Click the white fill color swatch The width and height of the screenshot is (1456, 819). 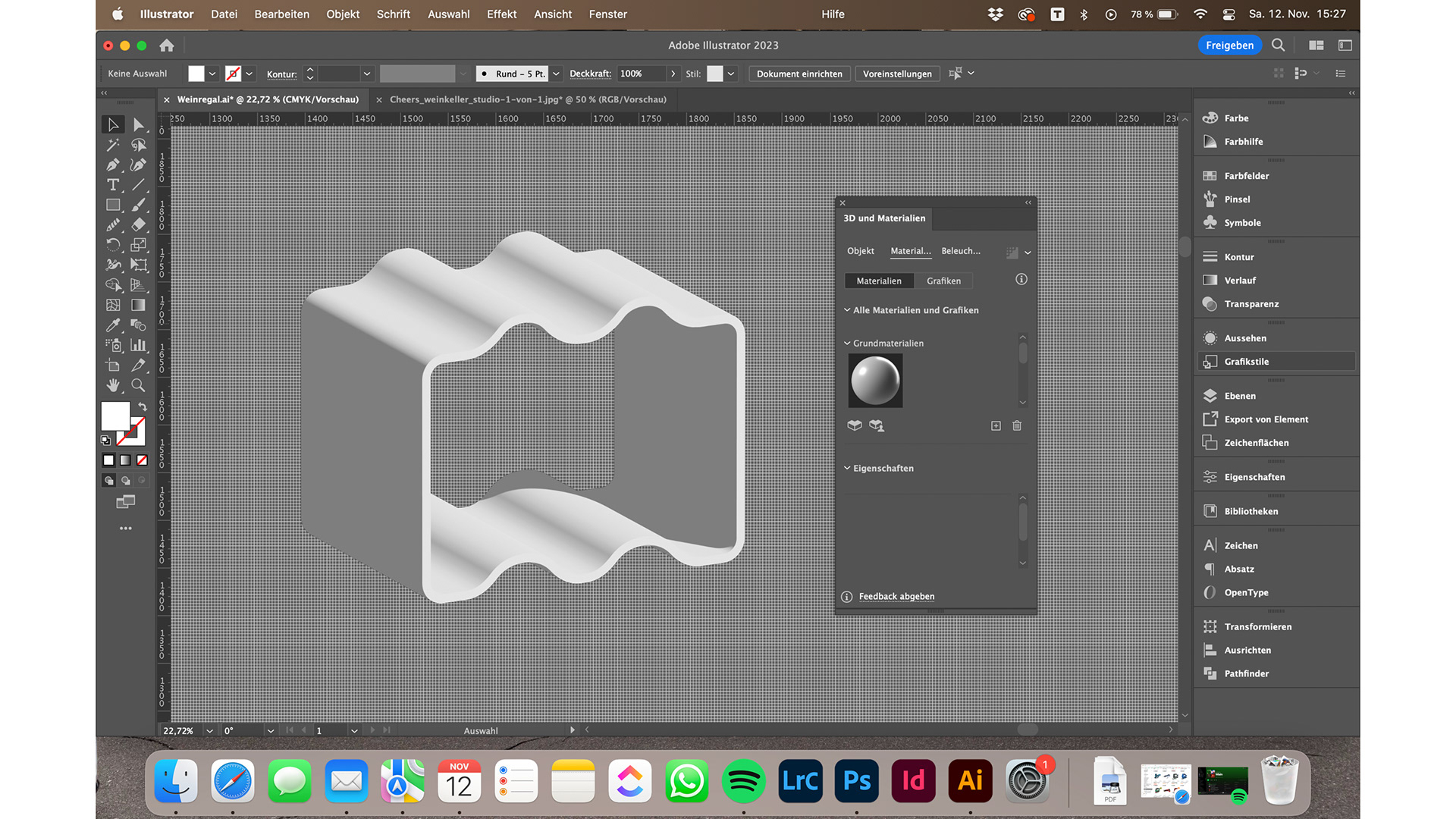click(115, 416)
